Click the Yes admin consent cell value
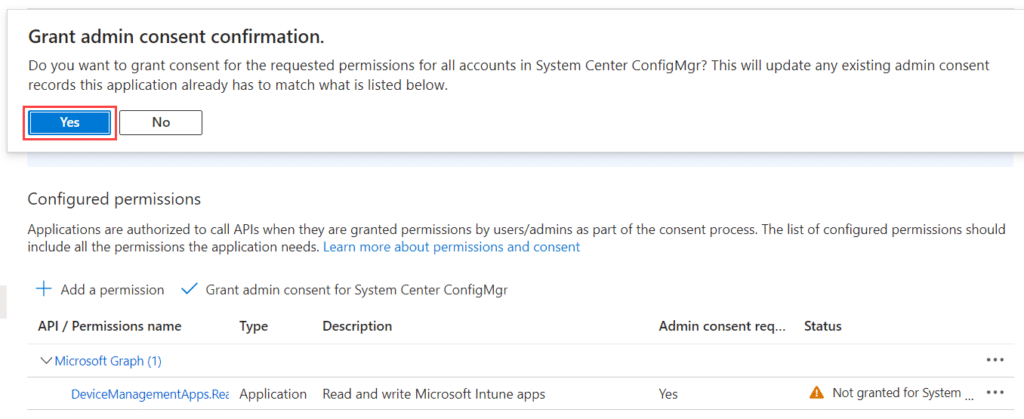 pos(668,394)
